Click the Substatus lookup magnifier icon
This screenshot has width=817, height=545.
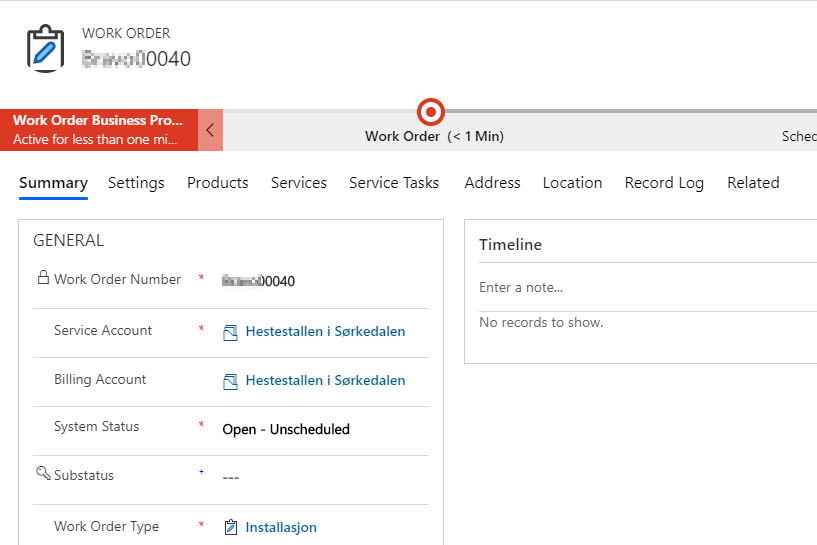coord(43,474)
